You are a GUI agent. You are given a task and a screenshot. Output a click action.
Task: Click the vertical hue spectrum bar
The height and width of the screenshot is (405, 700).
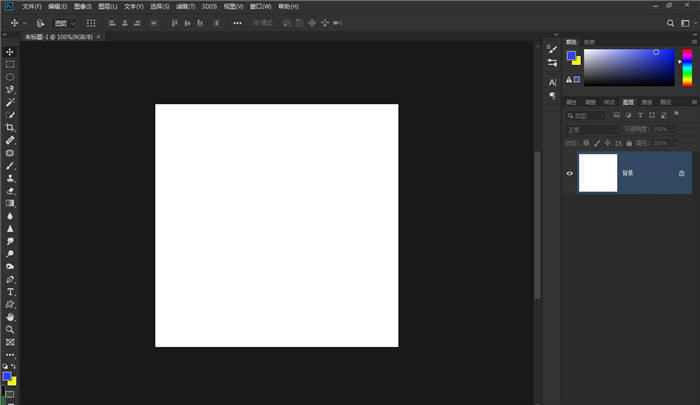tap(687, 67)
